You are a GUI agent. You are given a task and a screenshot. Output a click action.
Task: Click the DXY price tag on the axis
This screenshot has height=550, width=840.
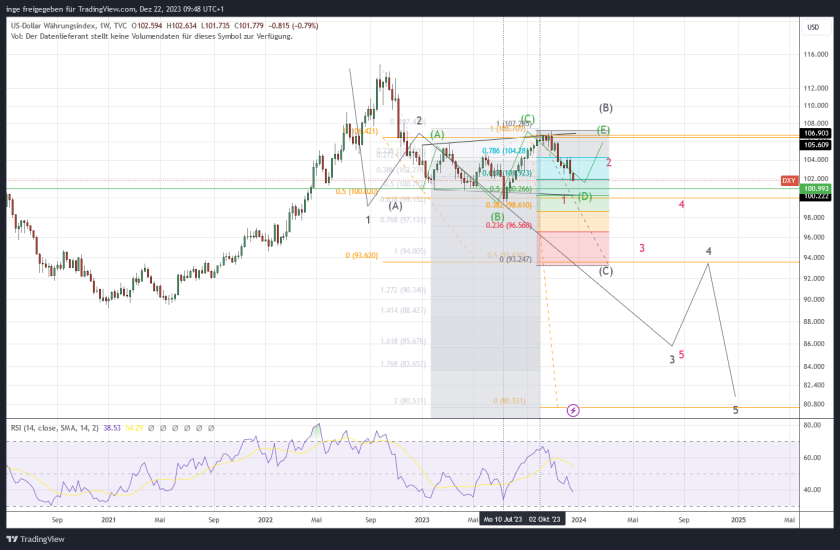(x=789, y=181)
